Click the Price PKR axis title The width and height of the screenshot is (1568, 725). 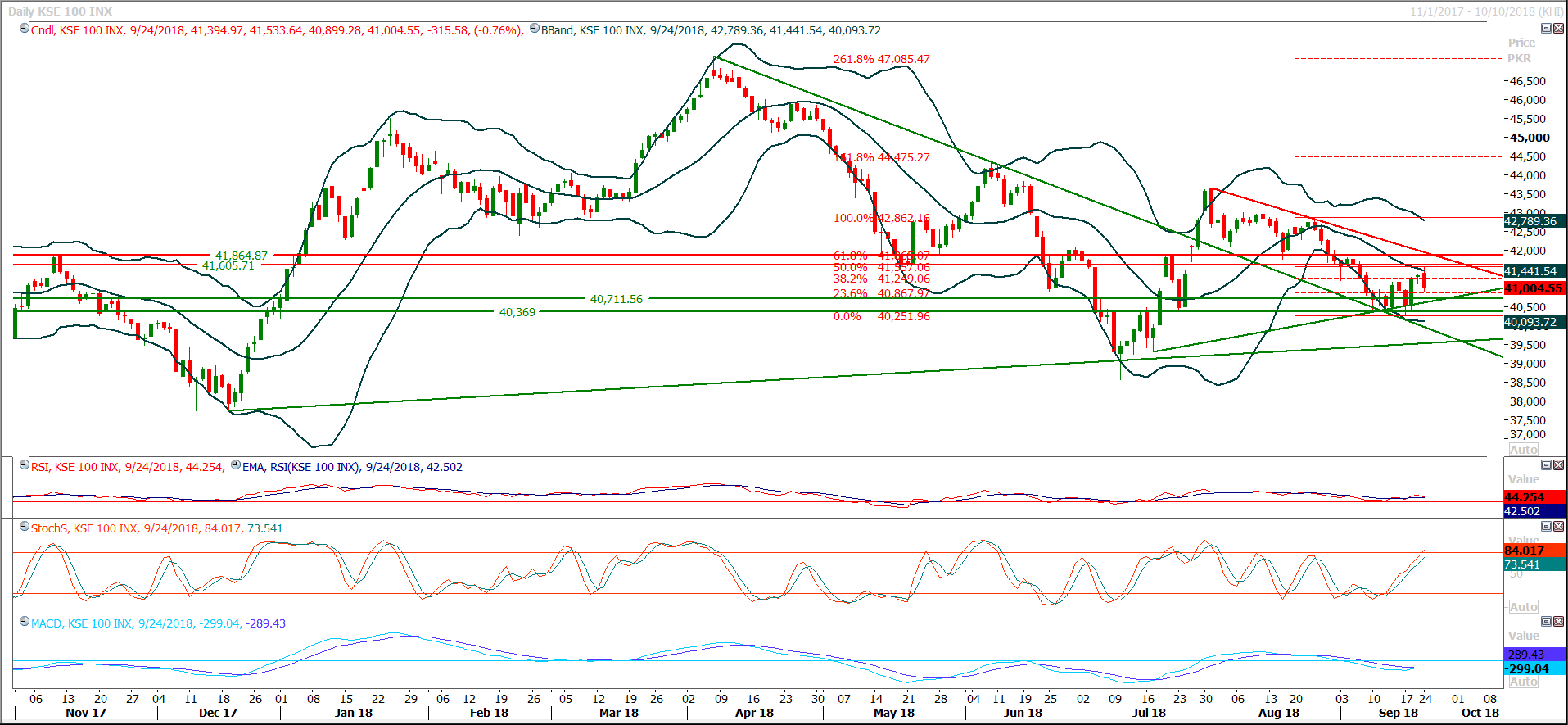click(1521, 51)
